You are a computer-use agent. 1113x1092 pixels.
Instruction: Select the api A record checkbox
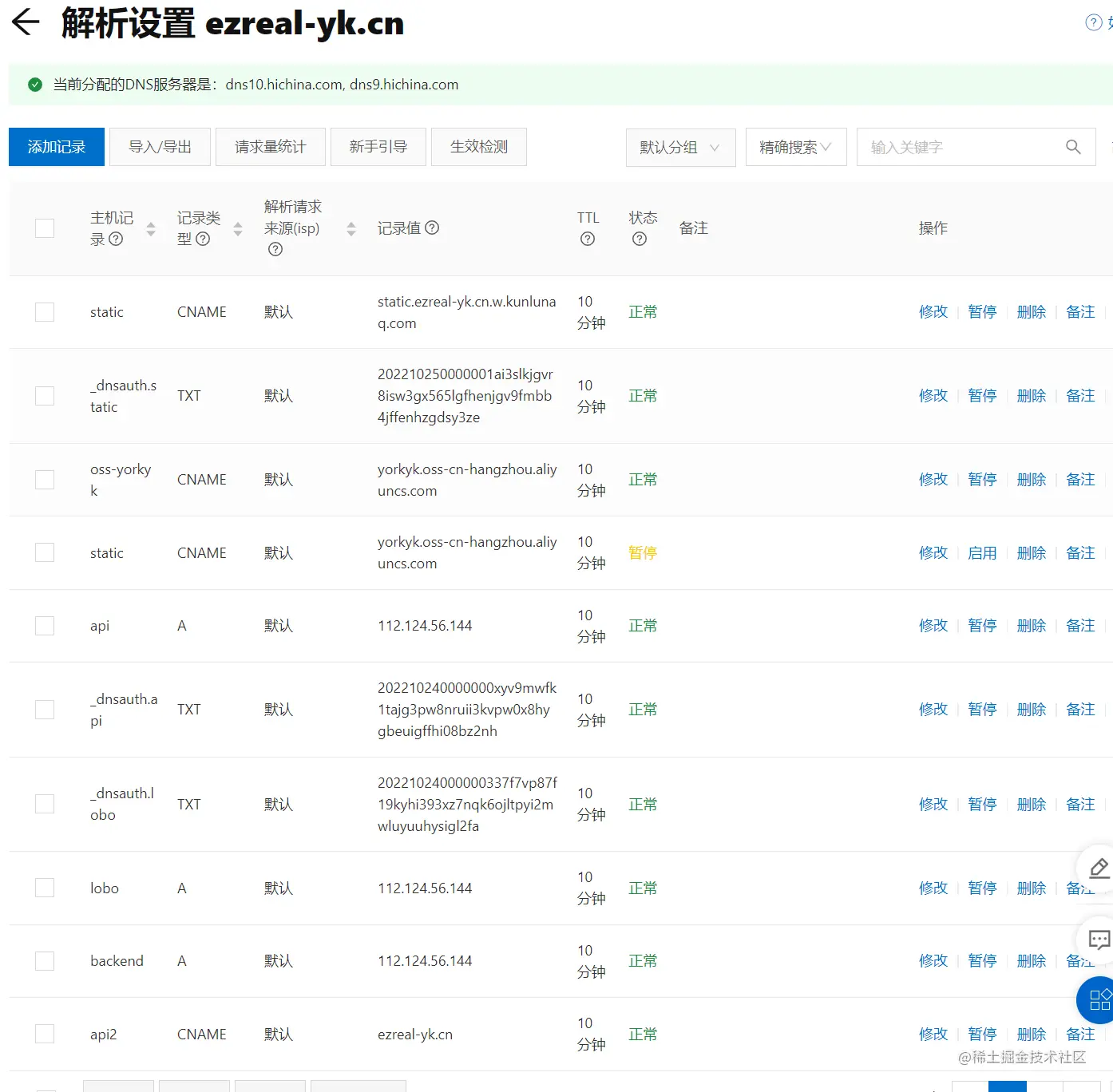click(45, 626)
